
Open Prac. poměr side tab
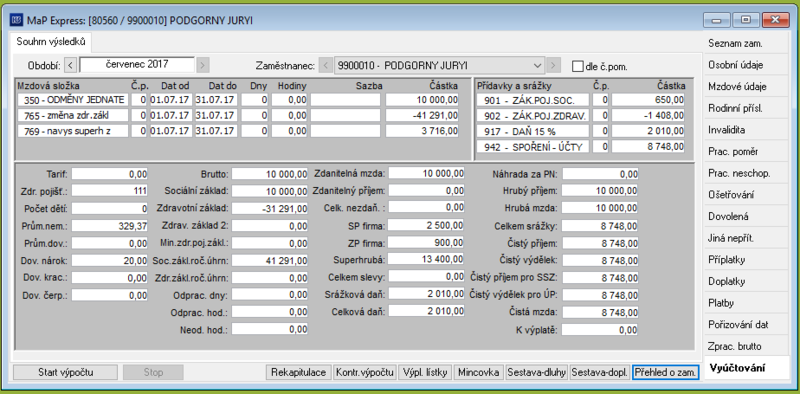pos(746,152)
